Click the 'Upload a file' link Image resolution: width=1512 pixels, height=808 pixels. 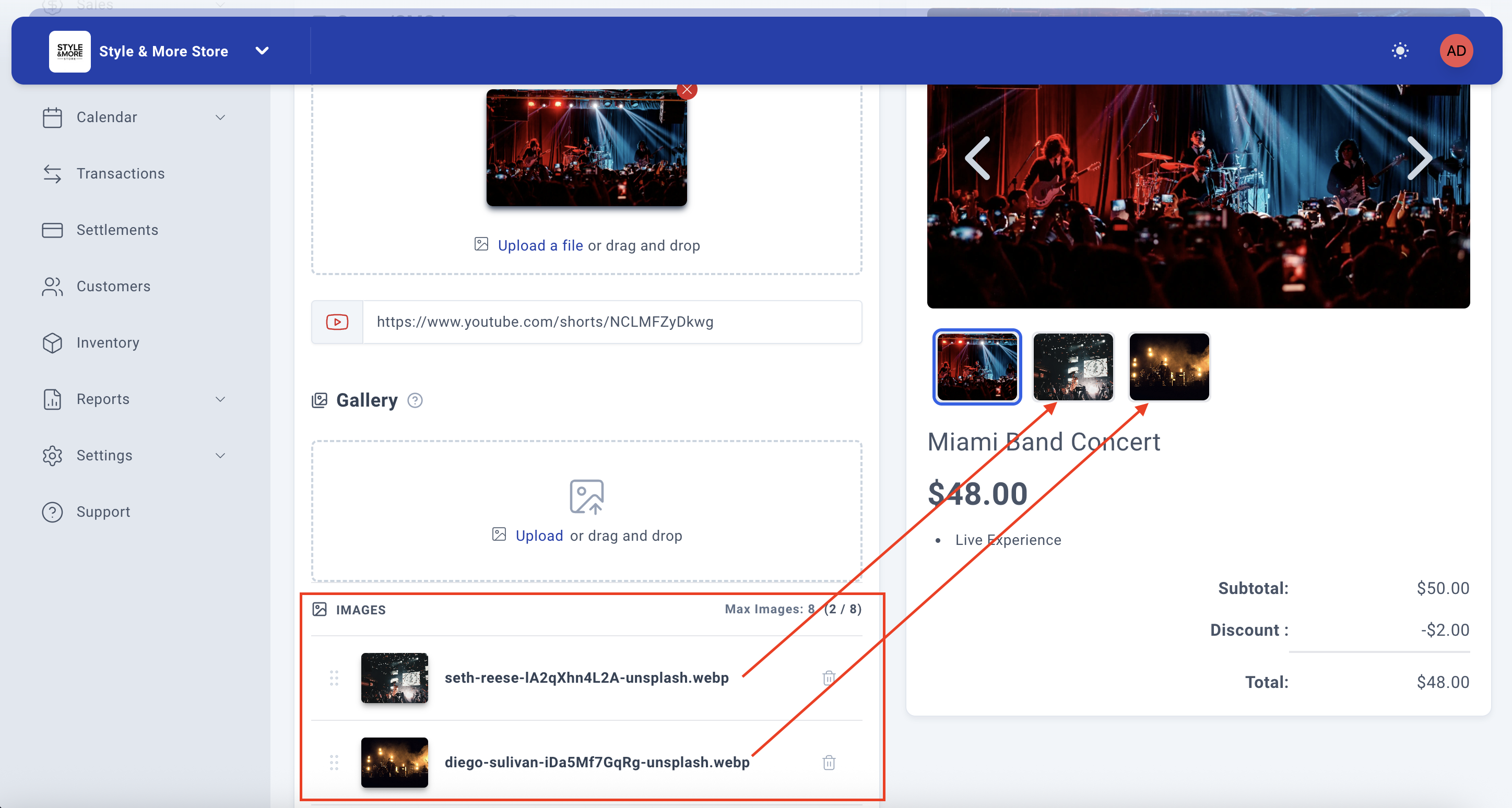540,245
